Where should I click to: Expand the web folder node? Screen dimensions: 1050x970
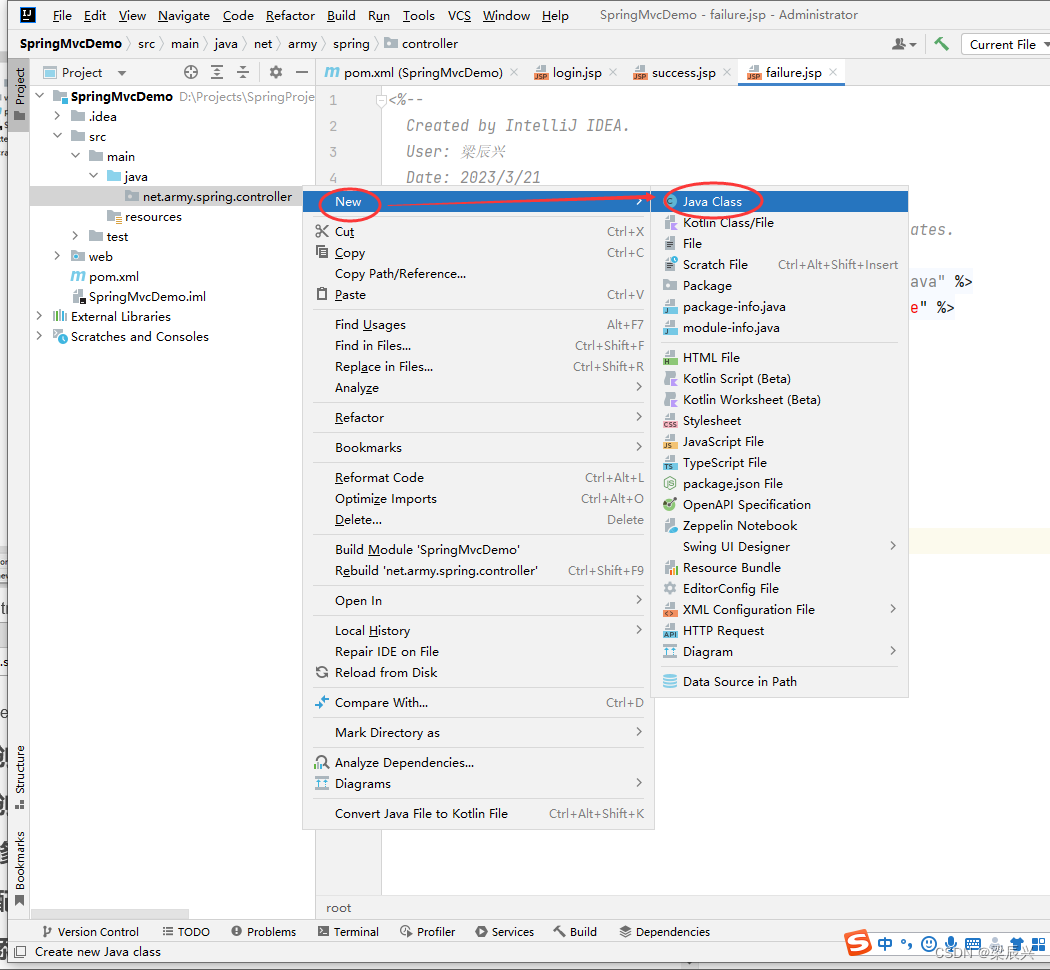[x=58, y=256]
